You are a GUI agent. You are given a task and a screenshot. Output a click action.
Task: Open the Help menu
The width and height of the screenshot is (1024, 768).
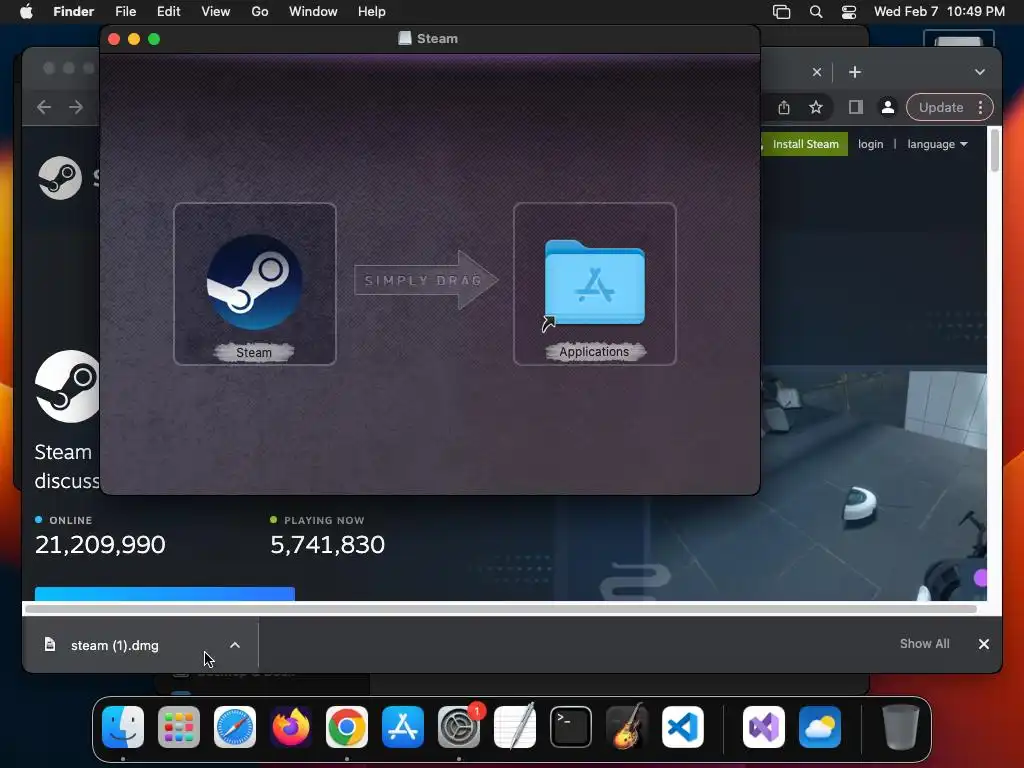point(372,12)
